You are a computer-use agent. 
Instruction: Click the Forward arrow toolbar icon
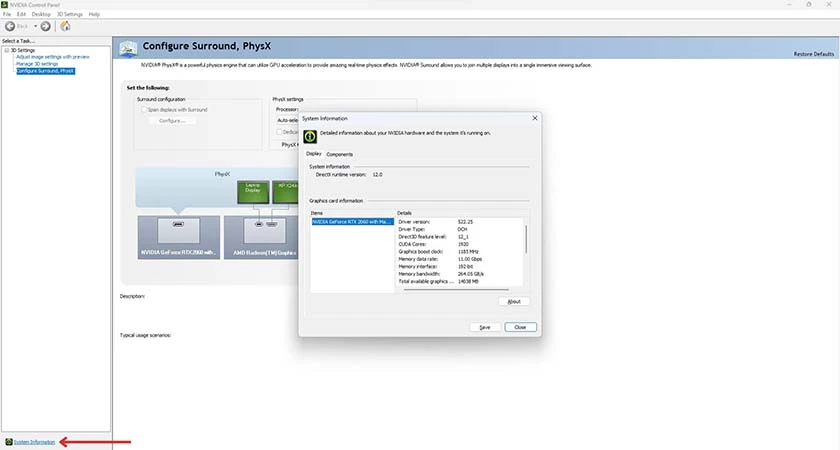pyautogui.click(x=46, y=26)
